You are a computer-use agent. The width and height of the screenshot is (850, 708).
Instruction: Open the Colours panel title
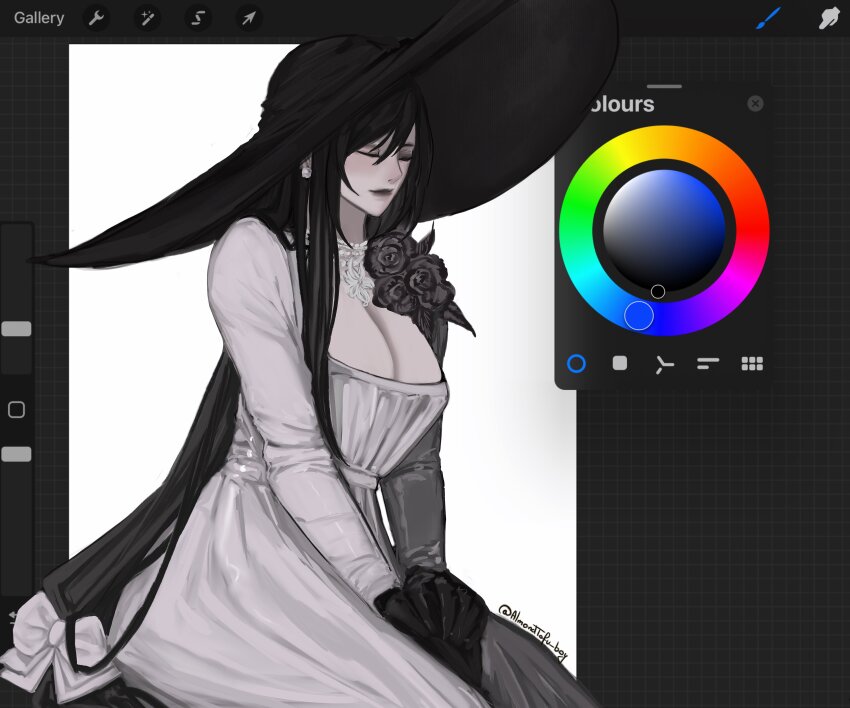[625, 104]
